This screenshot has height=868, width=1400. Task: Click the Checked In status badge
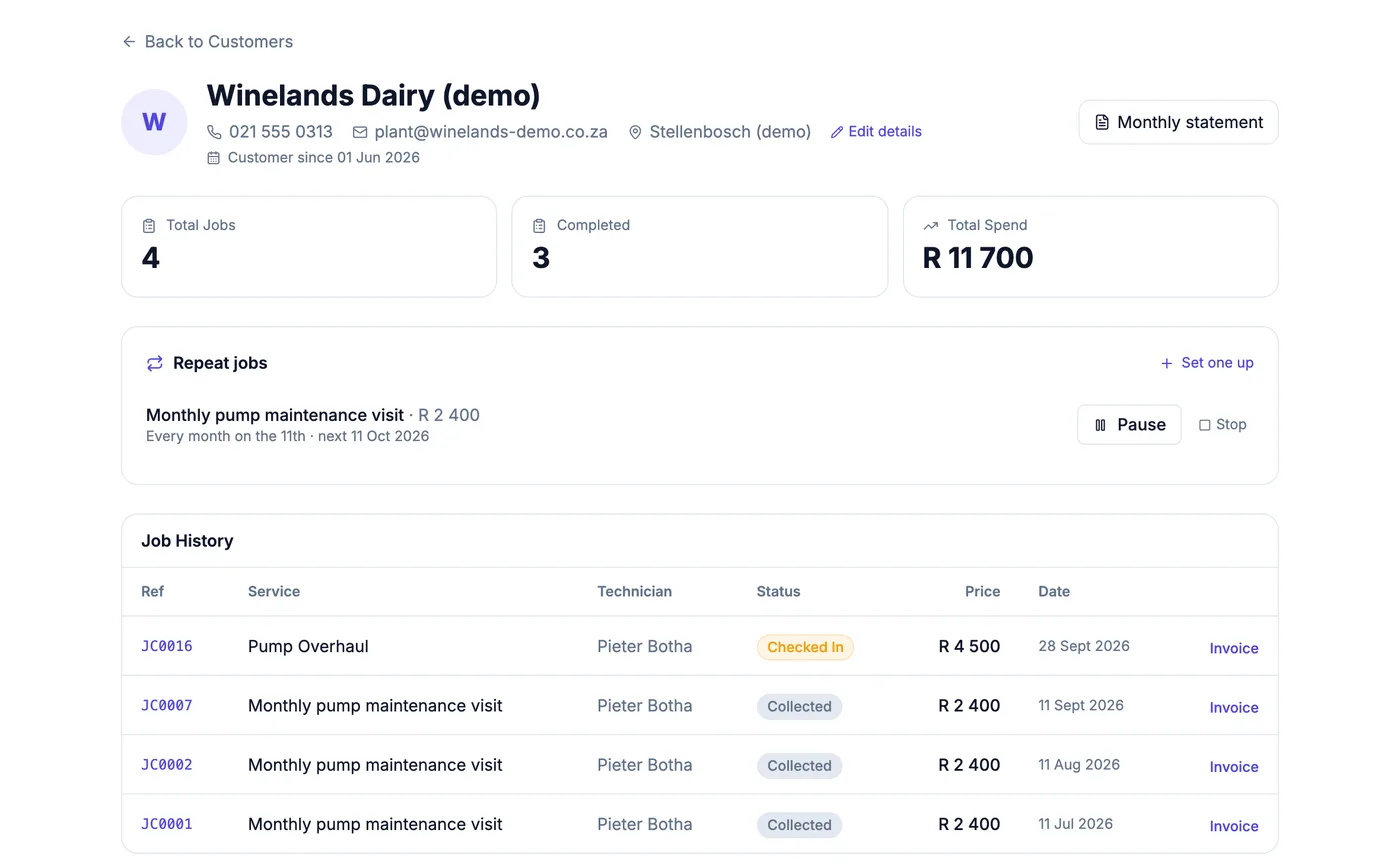805,647
